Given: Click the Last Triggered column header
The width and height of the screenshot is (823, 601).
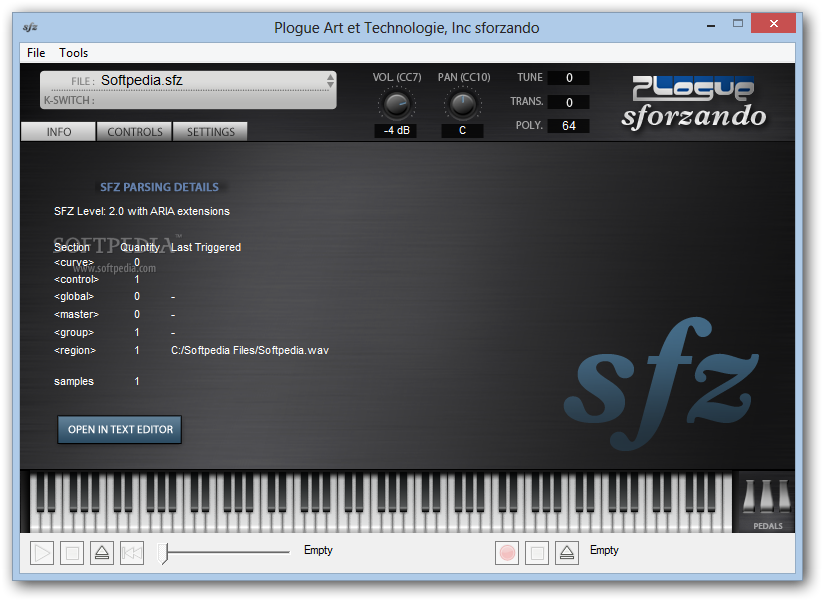Looking at the screenshot, I should [x=206, y=247].
